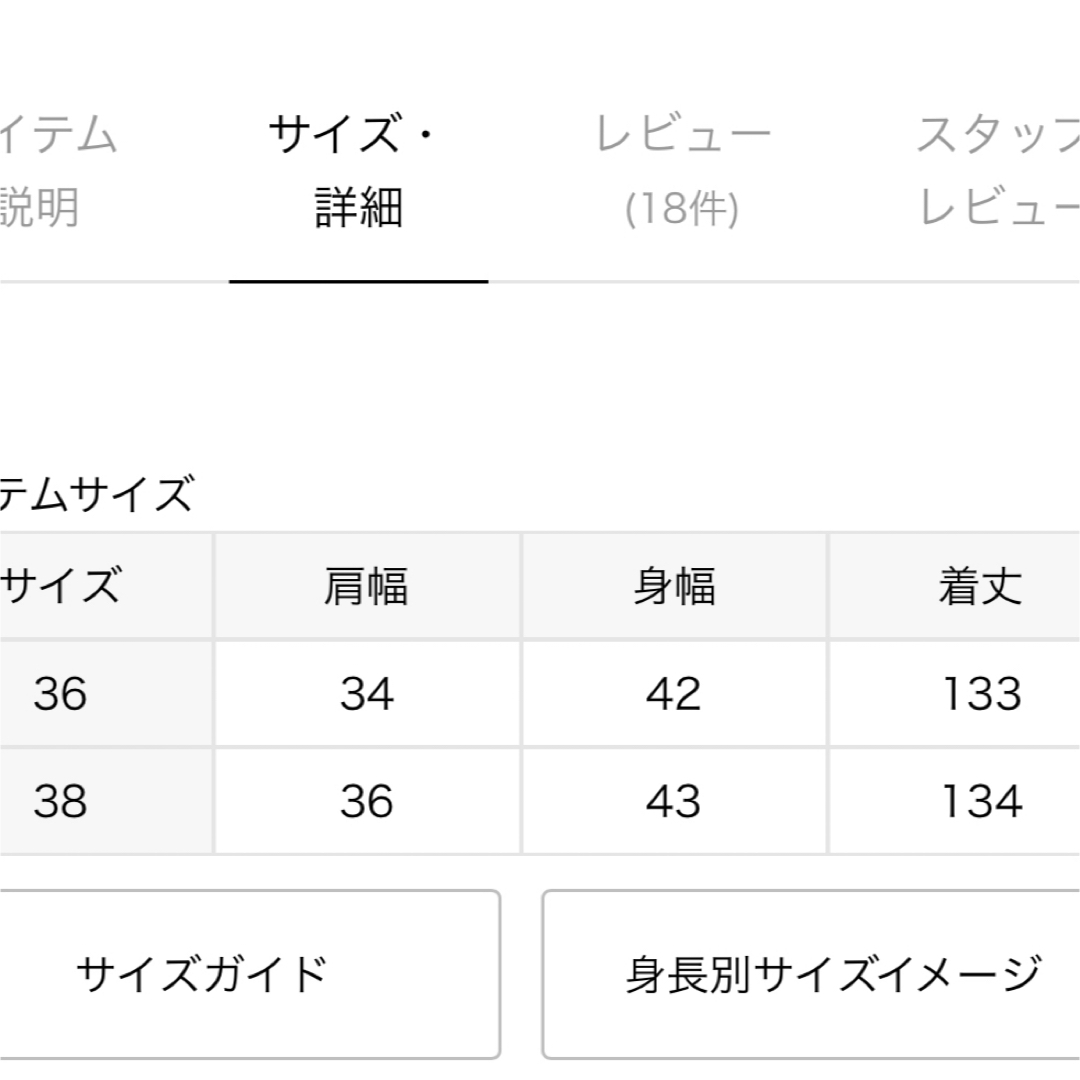This screenshot has height=1080, width=1080.
Task: Click the review count (18件) text
Action: [x=682, y=209]
